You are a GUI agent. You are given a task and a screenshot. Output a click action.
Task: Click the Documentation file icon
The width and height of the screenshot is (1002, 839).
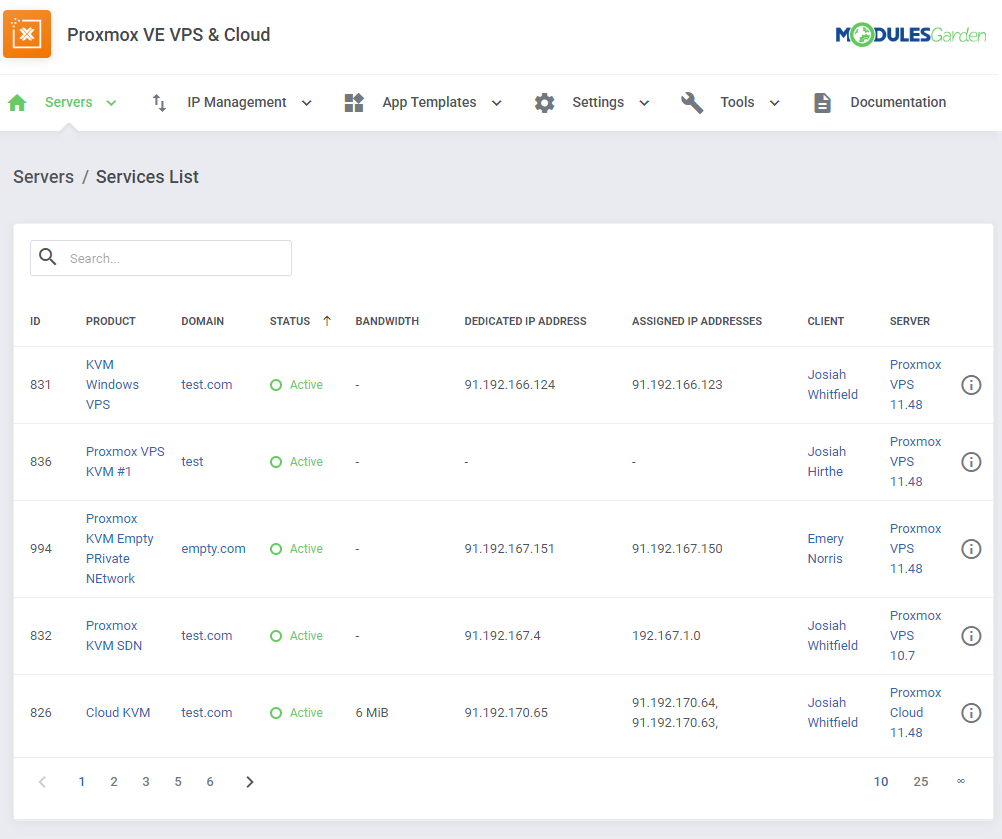click(822, 102)
